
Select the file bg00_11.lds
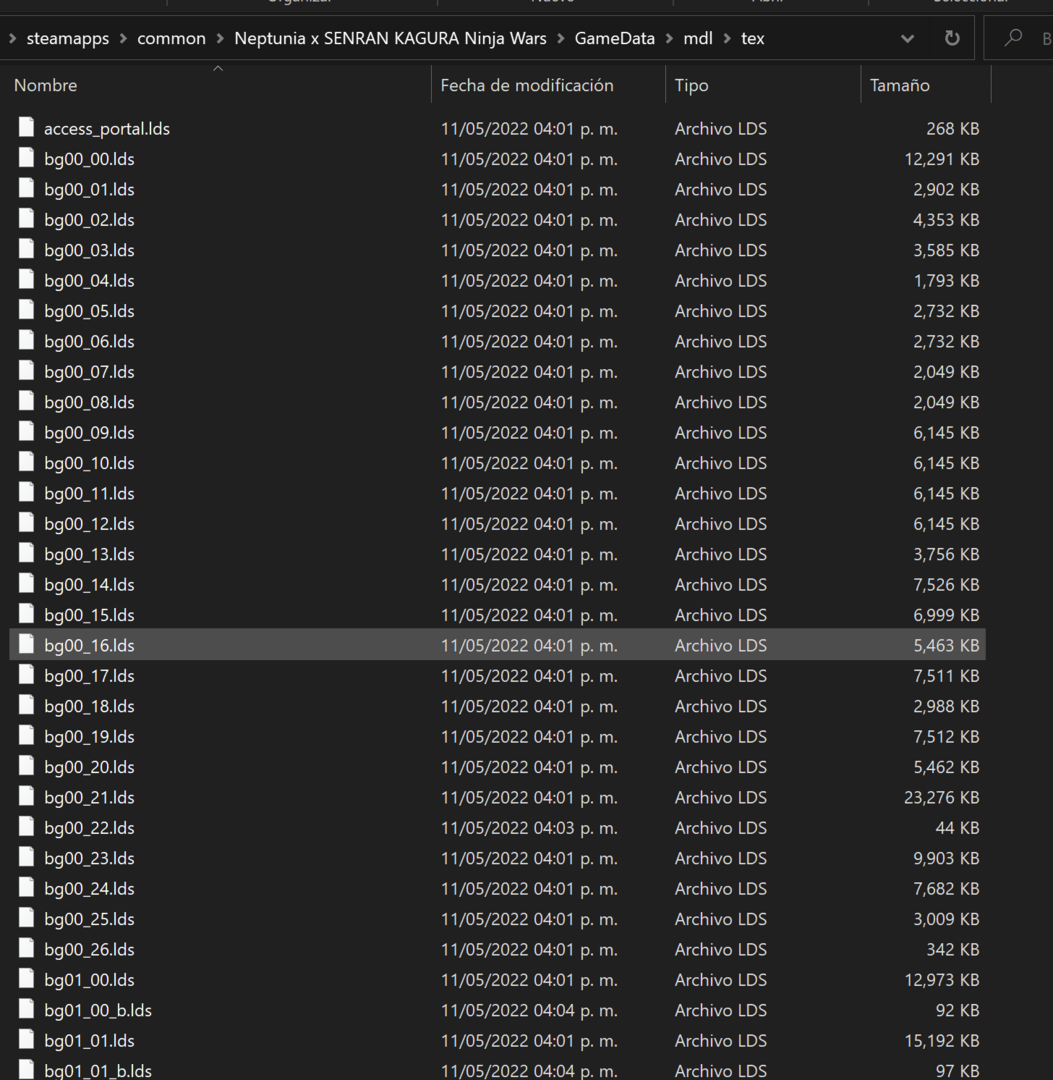89,493
